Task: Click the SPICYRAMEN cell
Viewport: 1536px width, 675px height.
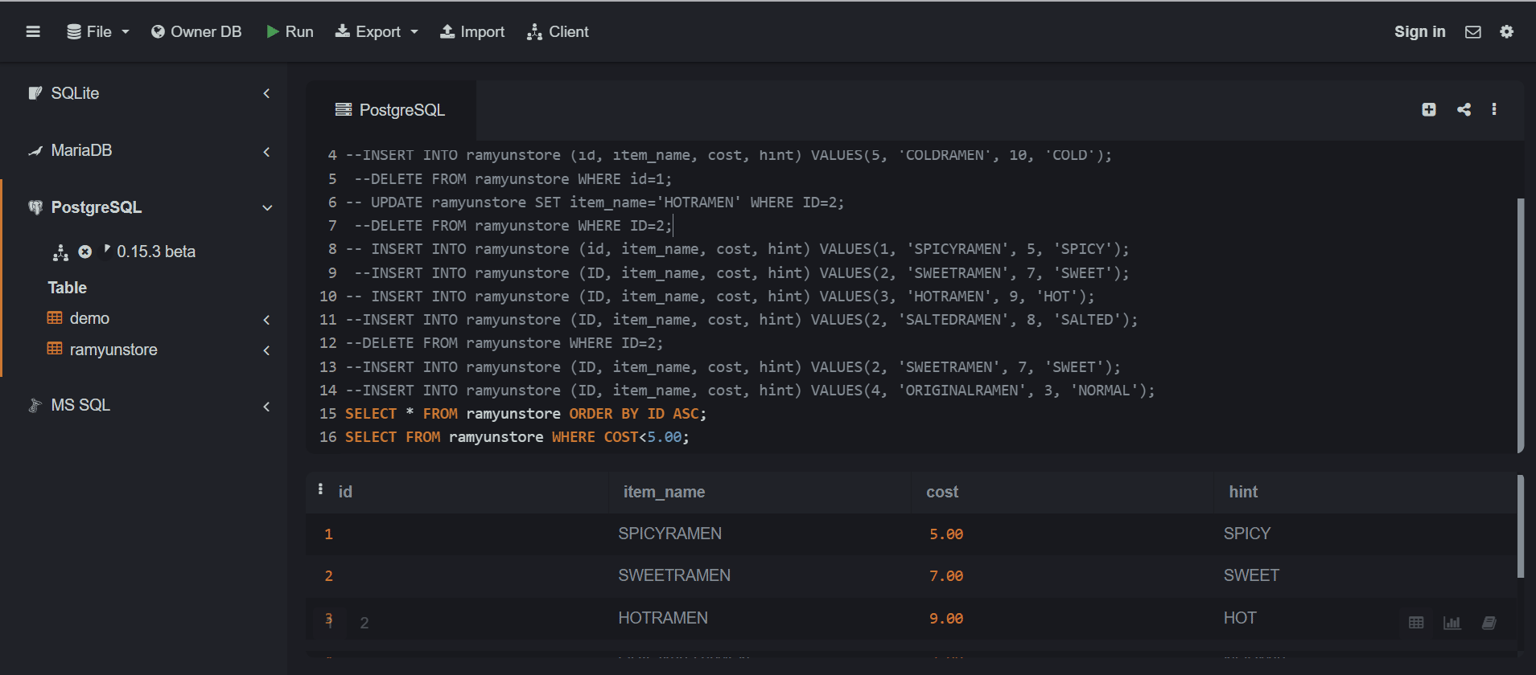Action: 670,534
